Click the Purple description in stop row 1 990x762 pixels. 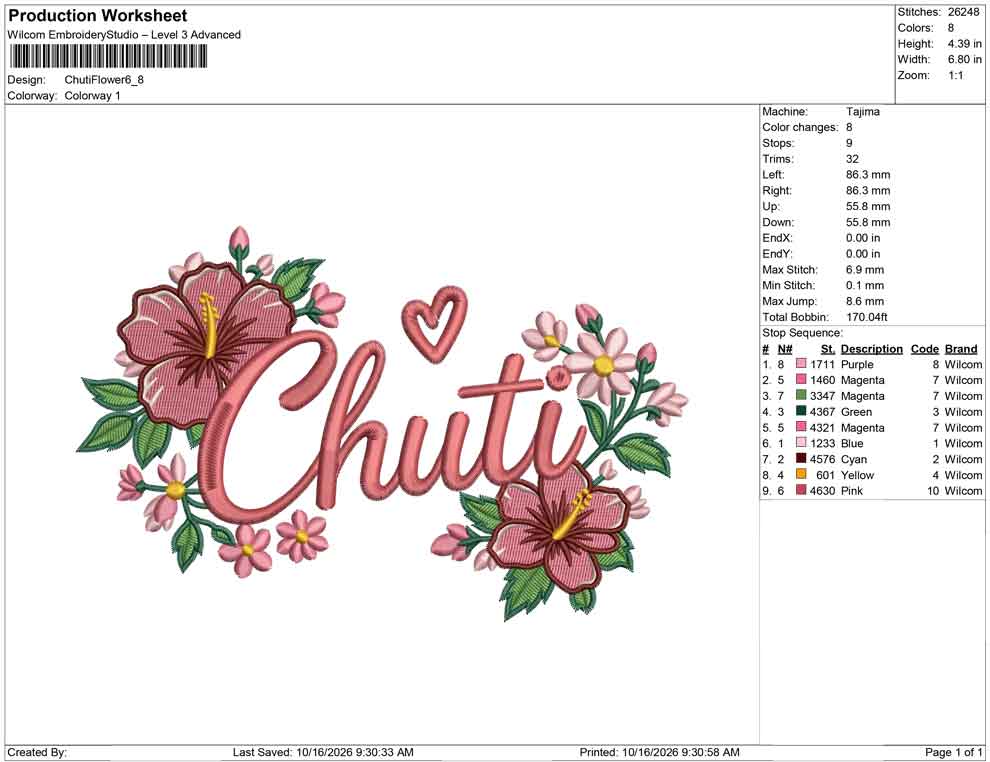pos(857,364)
